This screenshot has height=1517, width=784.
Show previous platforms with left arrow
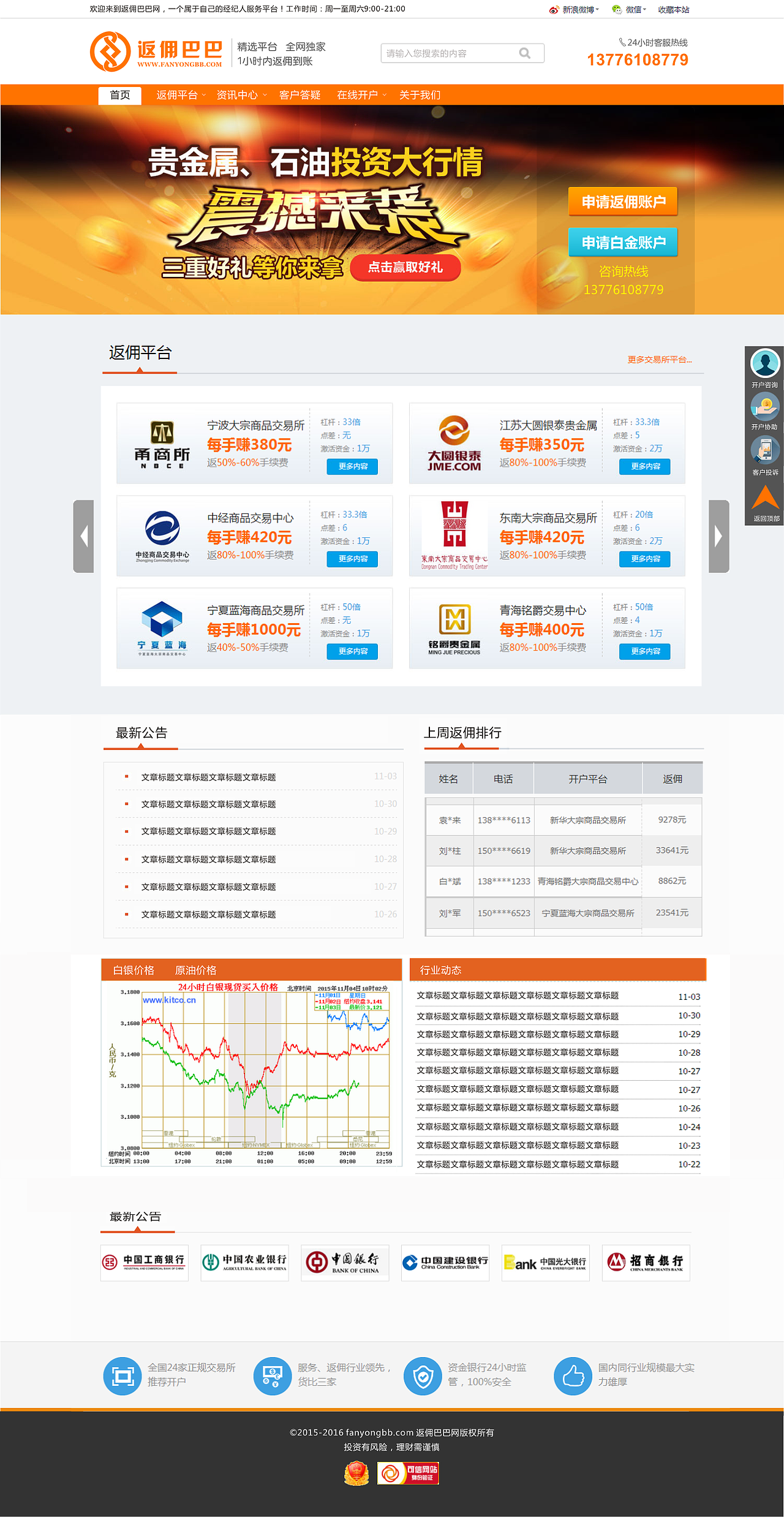click(x=83, y=536)
